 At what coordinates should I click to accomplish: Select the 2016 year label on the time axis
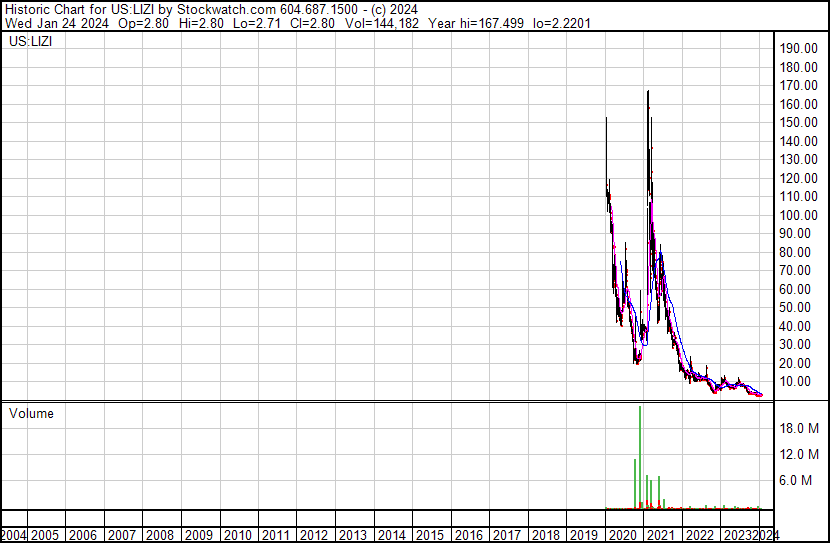pos(469,535)
